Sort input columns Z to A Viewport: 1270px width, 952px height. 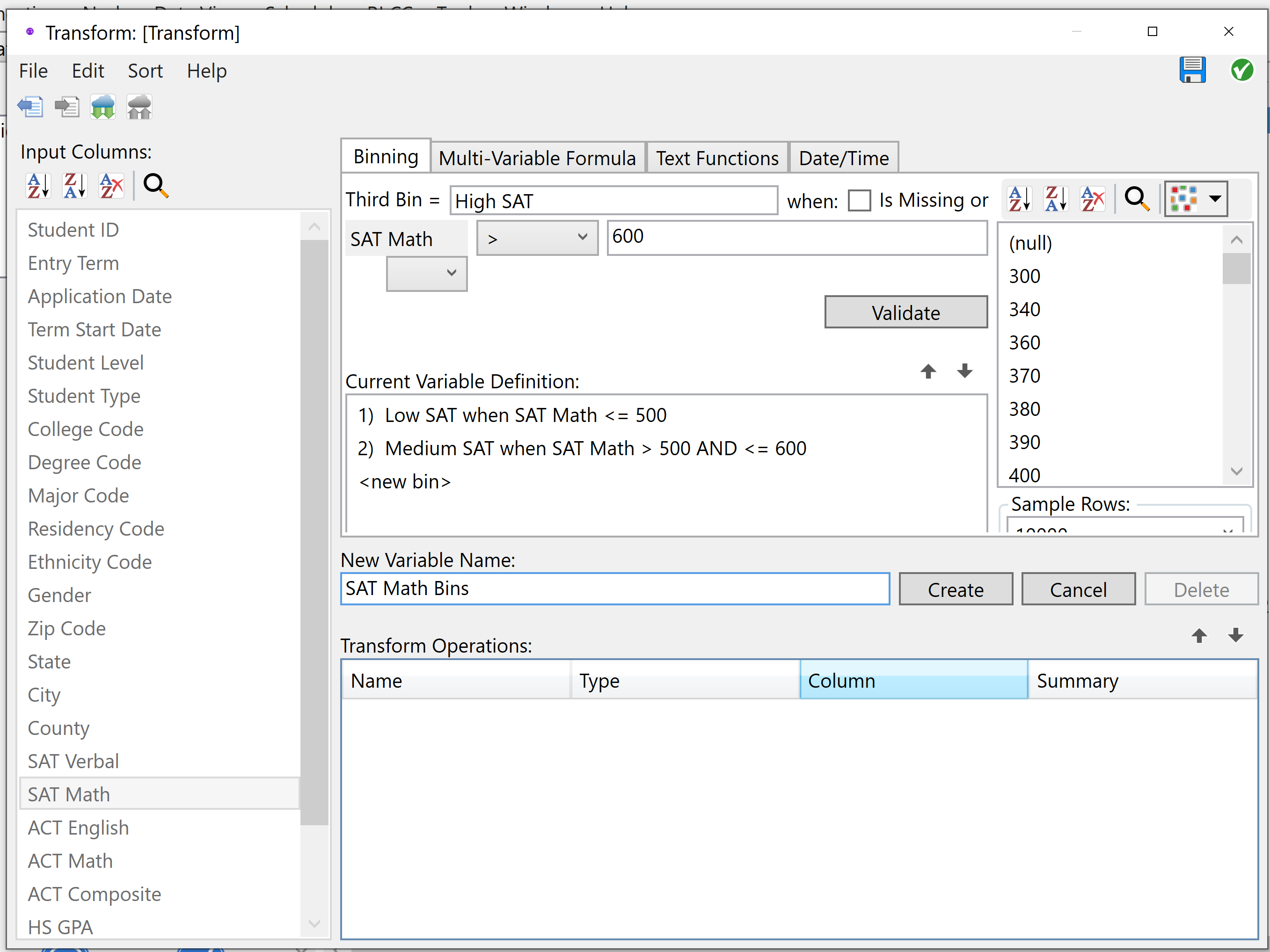tap(75, 186)
